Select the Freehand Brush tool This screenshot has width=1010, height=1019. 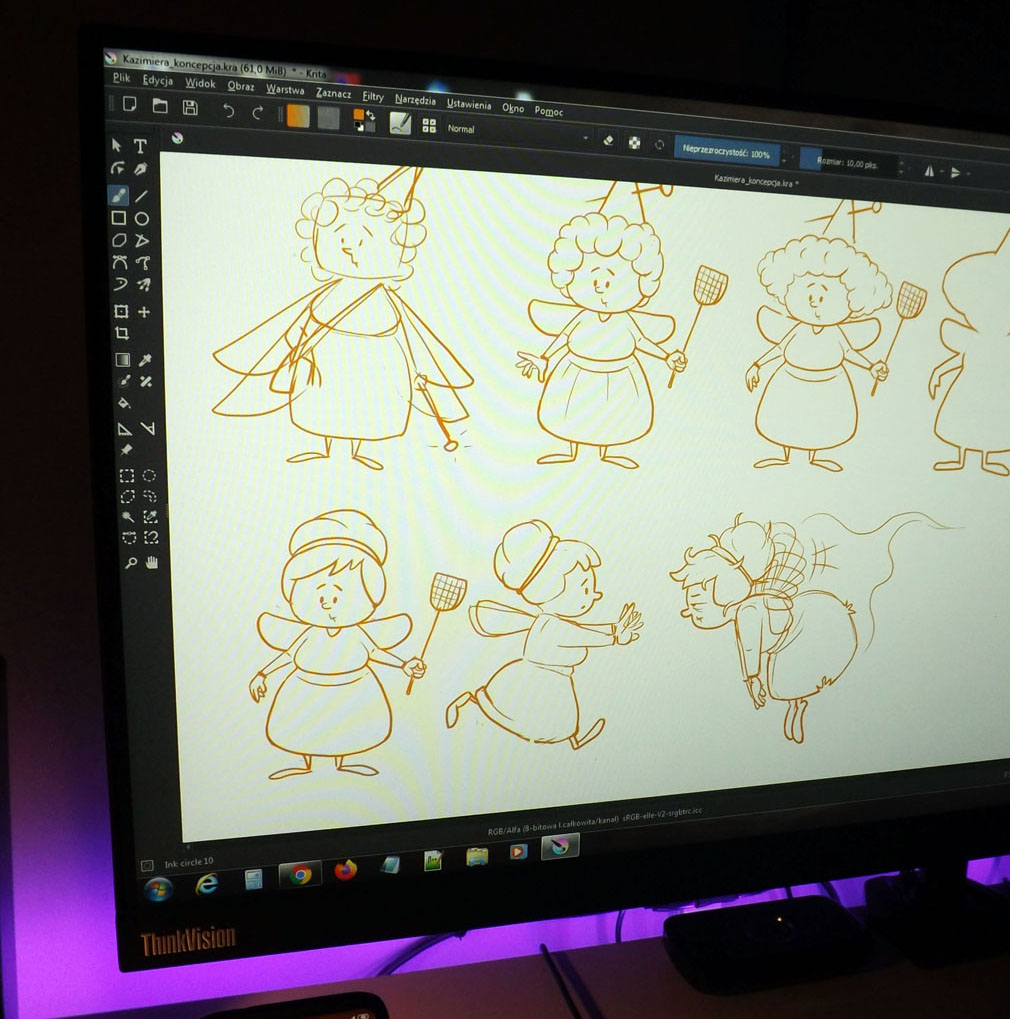[x=118, y=194]
